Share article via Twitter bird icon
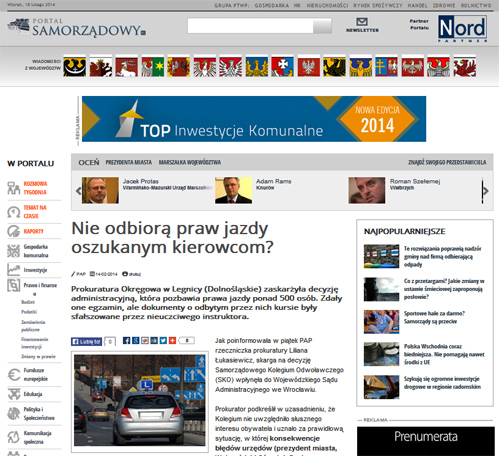This screenshot has width=499, height=456. [163, 340]
